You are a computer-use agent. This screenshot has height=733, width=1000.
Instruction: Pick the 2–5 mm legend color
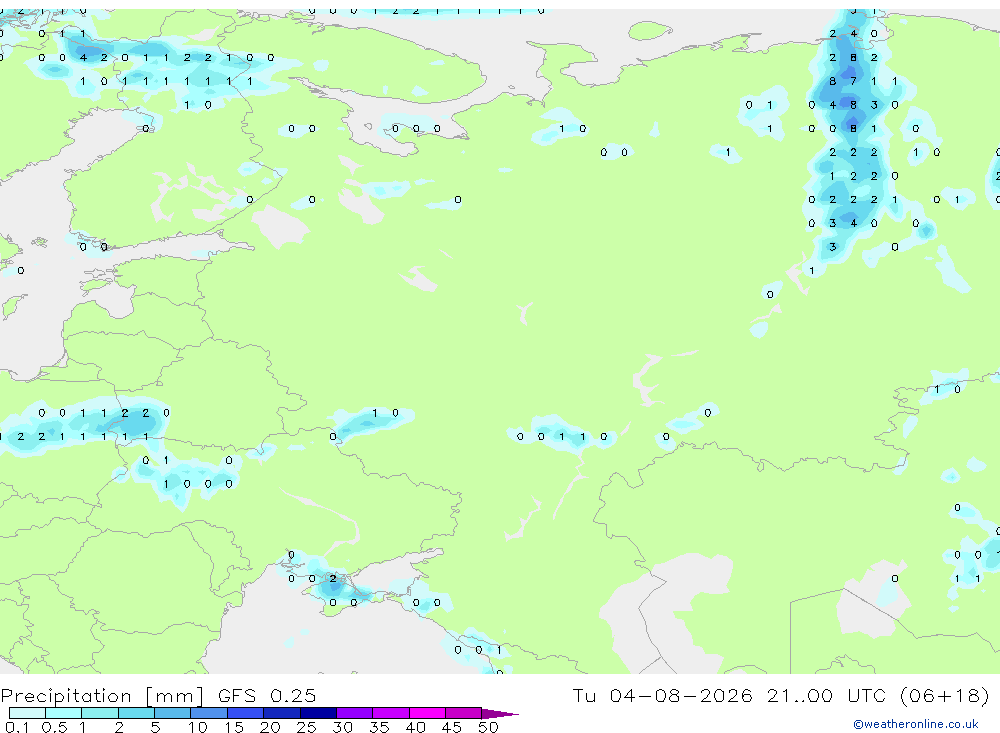pos(136,713)
